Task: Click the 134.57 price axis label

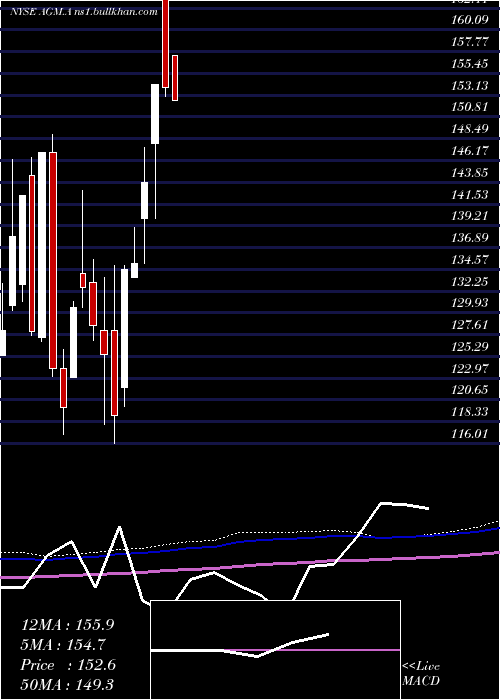Action: (470, 259)
